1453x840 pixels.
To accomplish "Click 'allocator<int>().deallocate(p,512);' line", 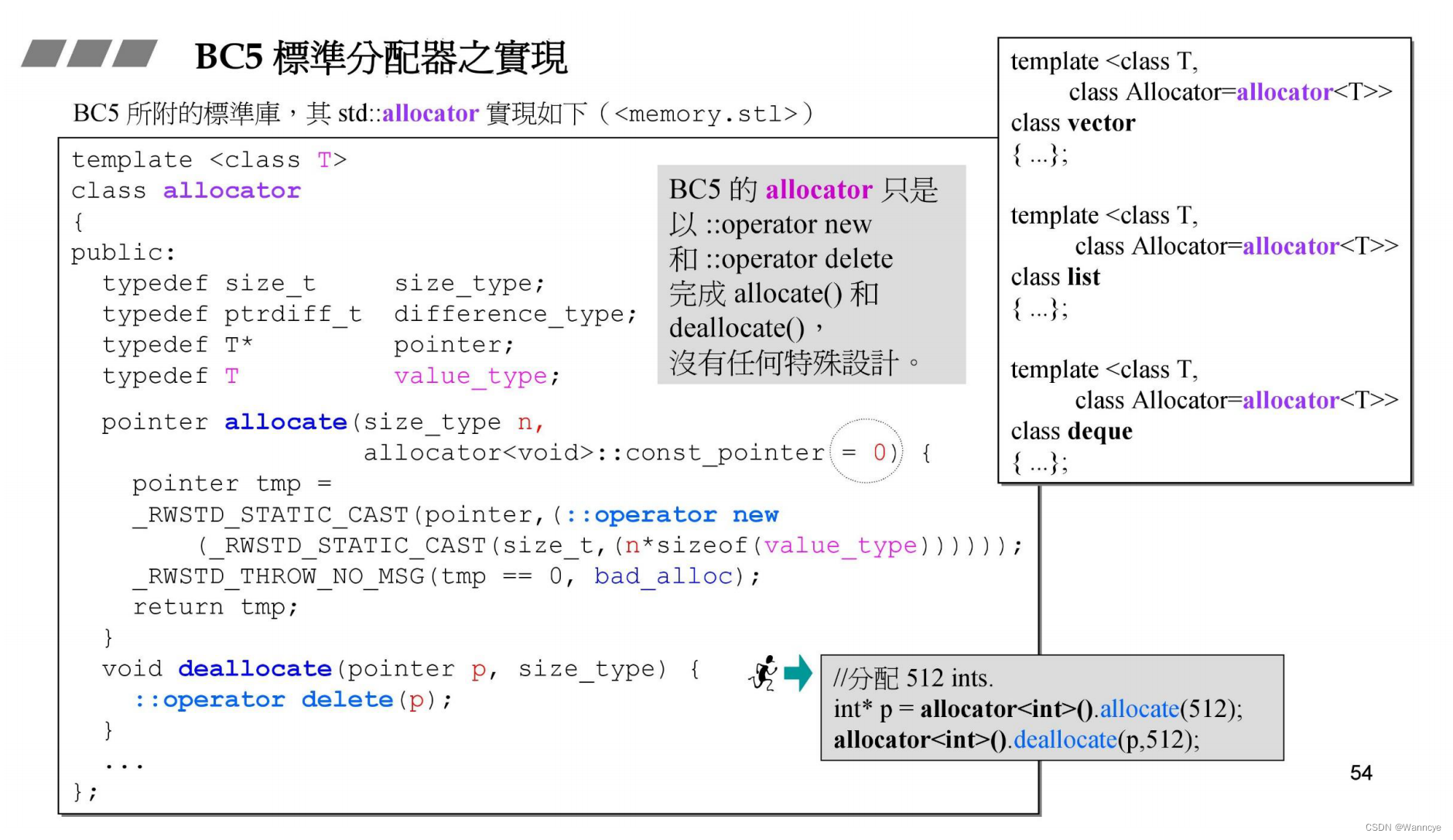I will (x=1017, y=740).
